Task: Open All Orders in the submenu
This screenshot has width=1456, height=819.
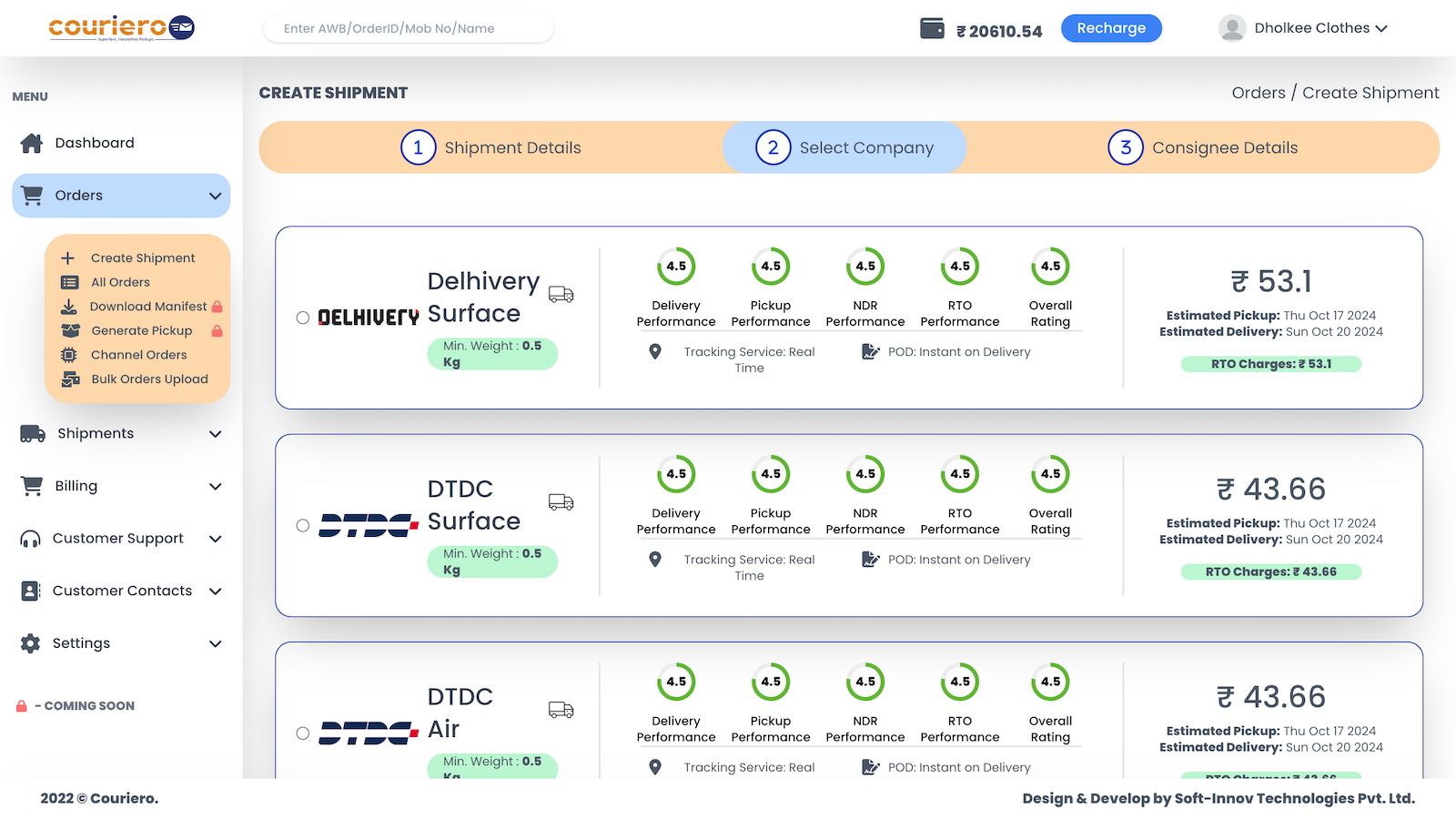Action: point(120,282)
